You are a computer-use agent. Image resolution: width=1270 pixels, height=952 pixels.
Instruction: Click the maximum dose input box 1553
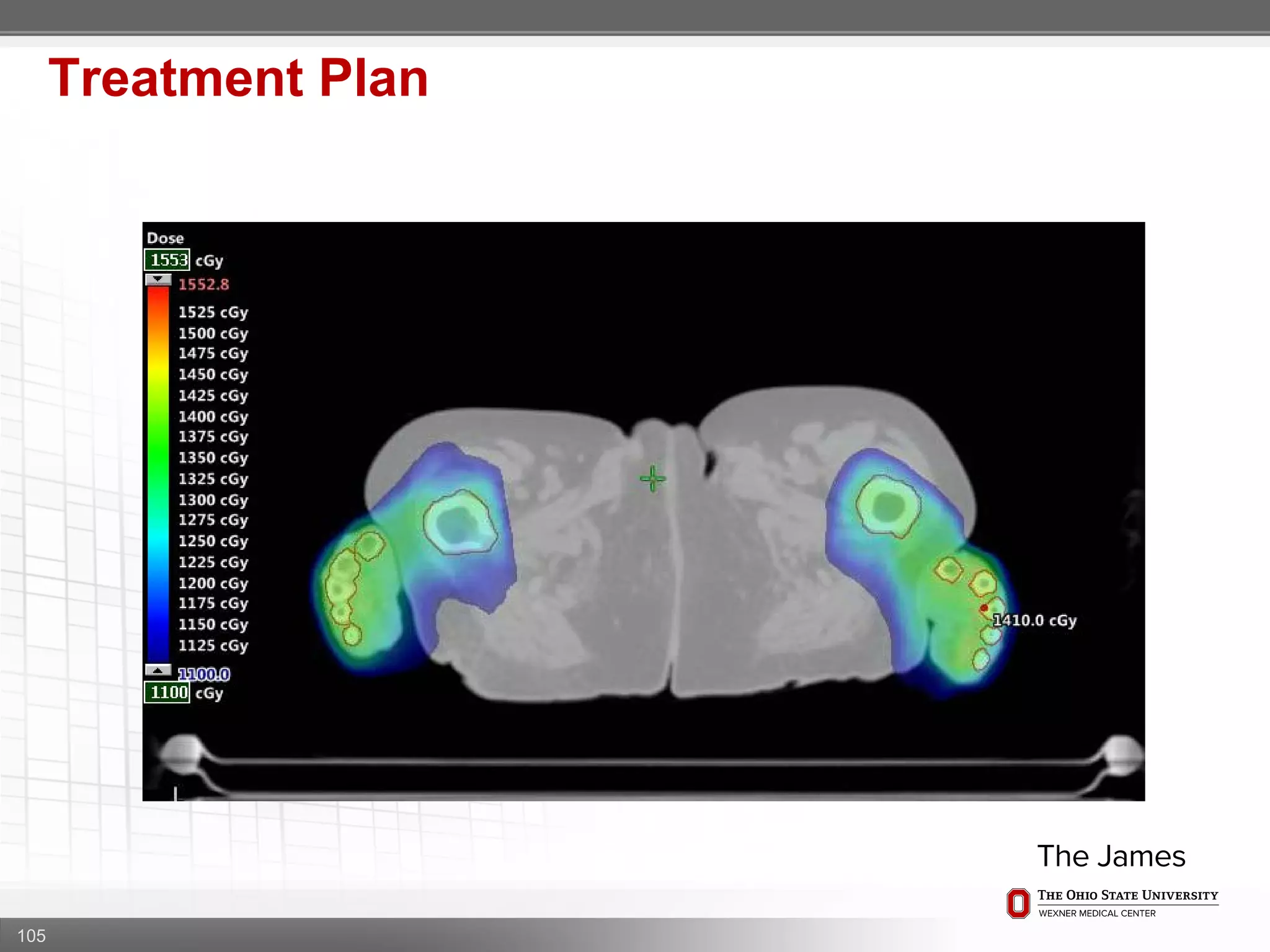(167, 260)
